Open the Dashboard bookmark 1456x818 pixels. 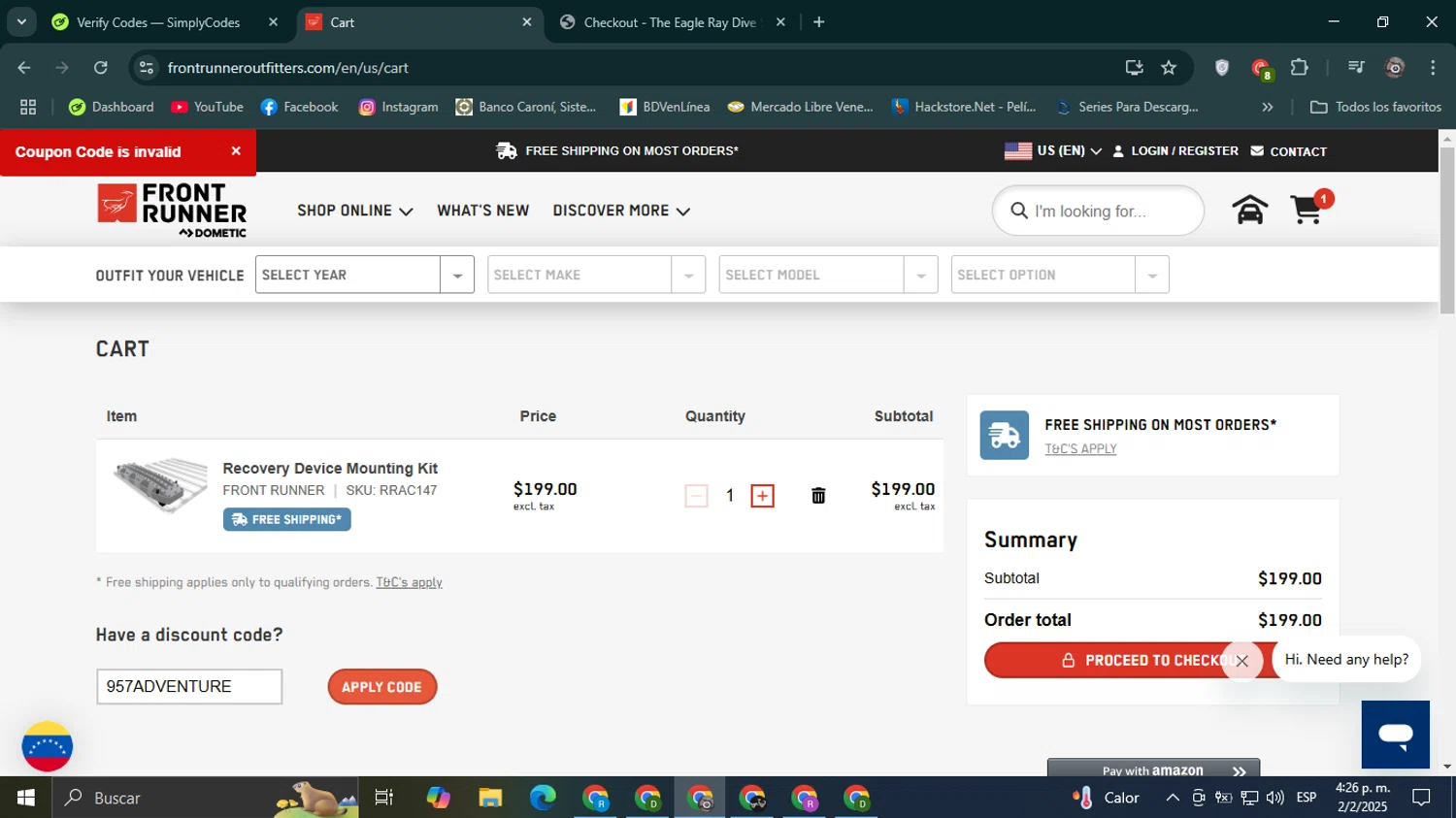pyautogui.click(x=111, y=107)
